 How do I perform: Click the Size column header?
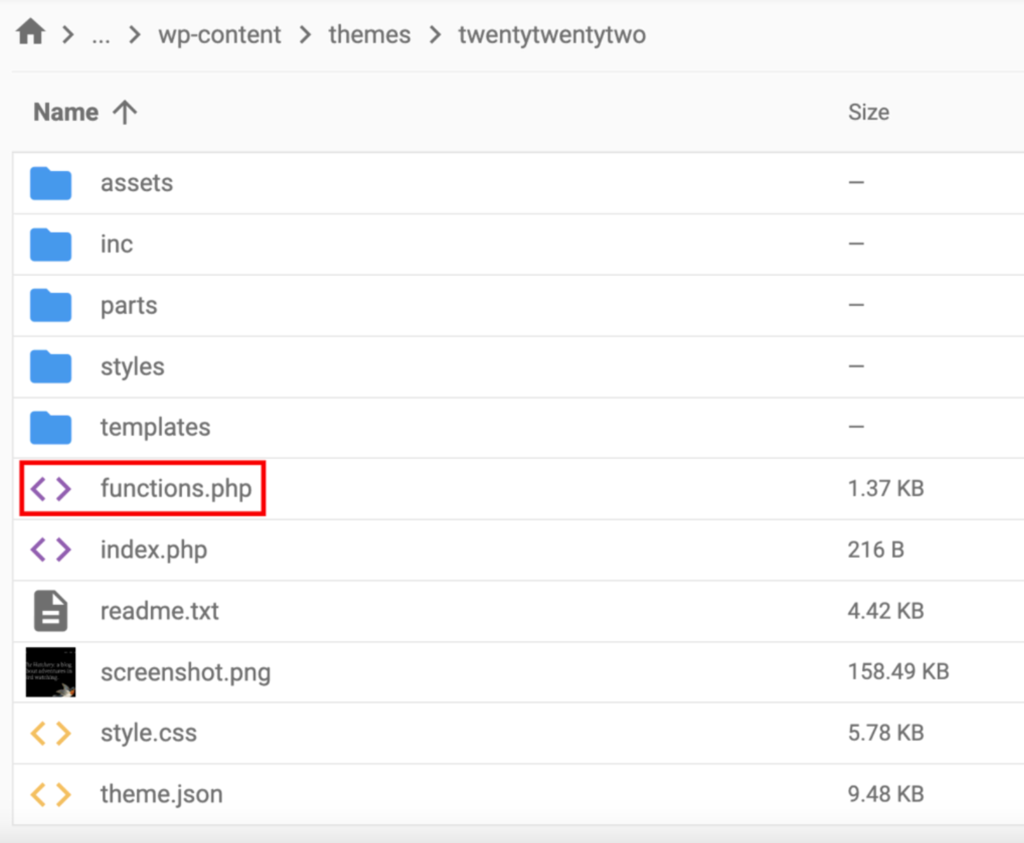pos(868,112)
